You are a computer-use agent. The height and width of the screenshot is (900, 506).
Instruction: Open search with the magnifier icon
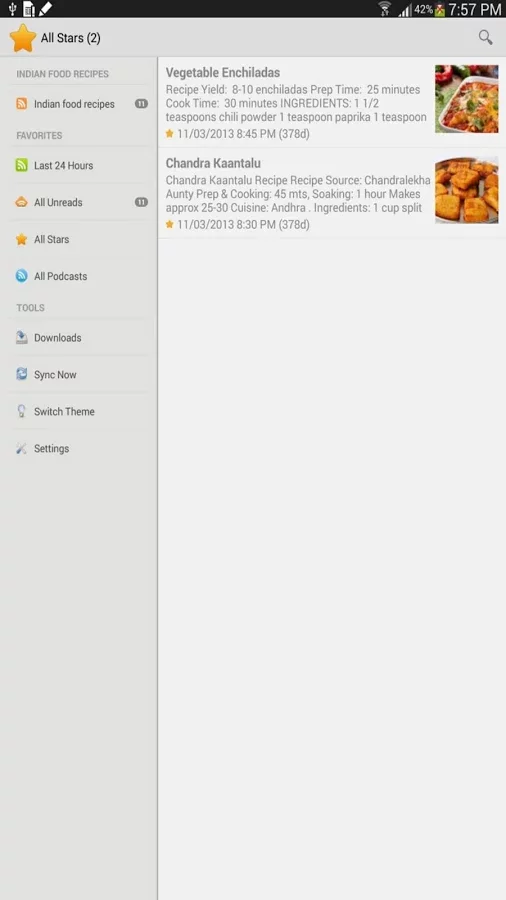[485, 38]
